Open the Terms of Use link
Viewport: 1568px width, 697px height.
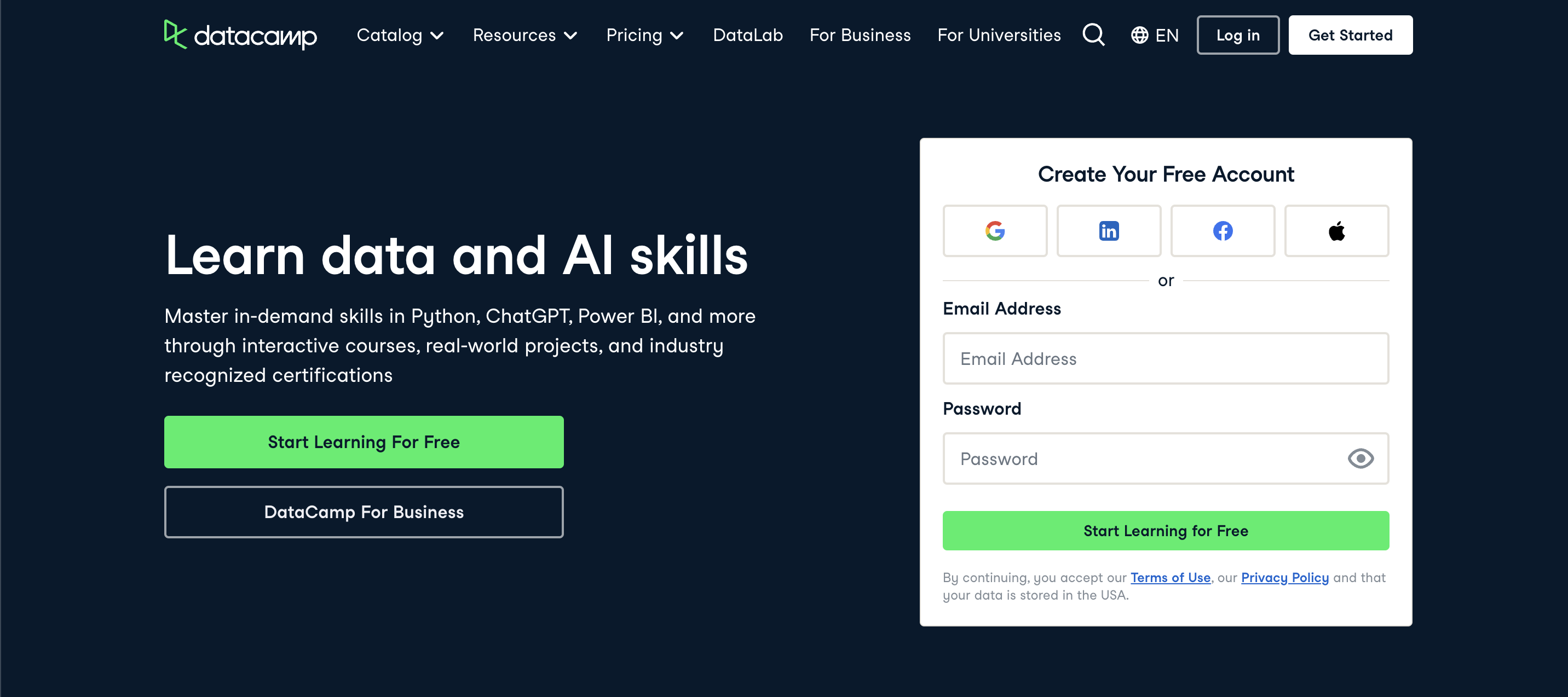click(x=1170, y=578)
